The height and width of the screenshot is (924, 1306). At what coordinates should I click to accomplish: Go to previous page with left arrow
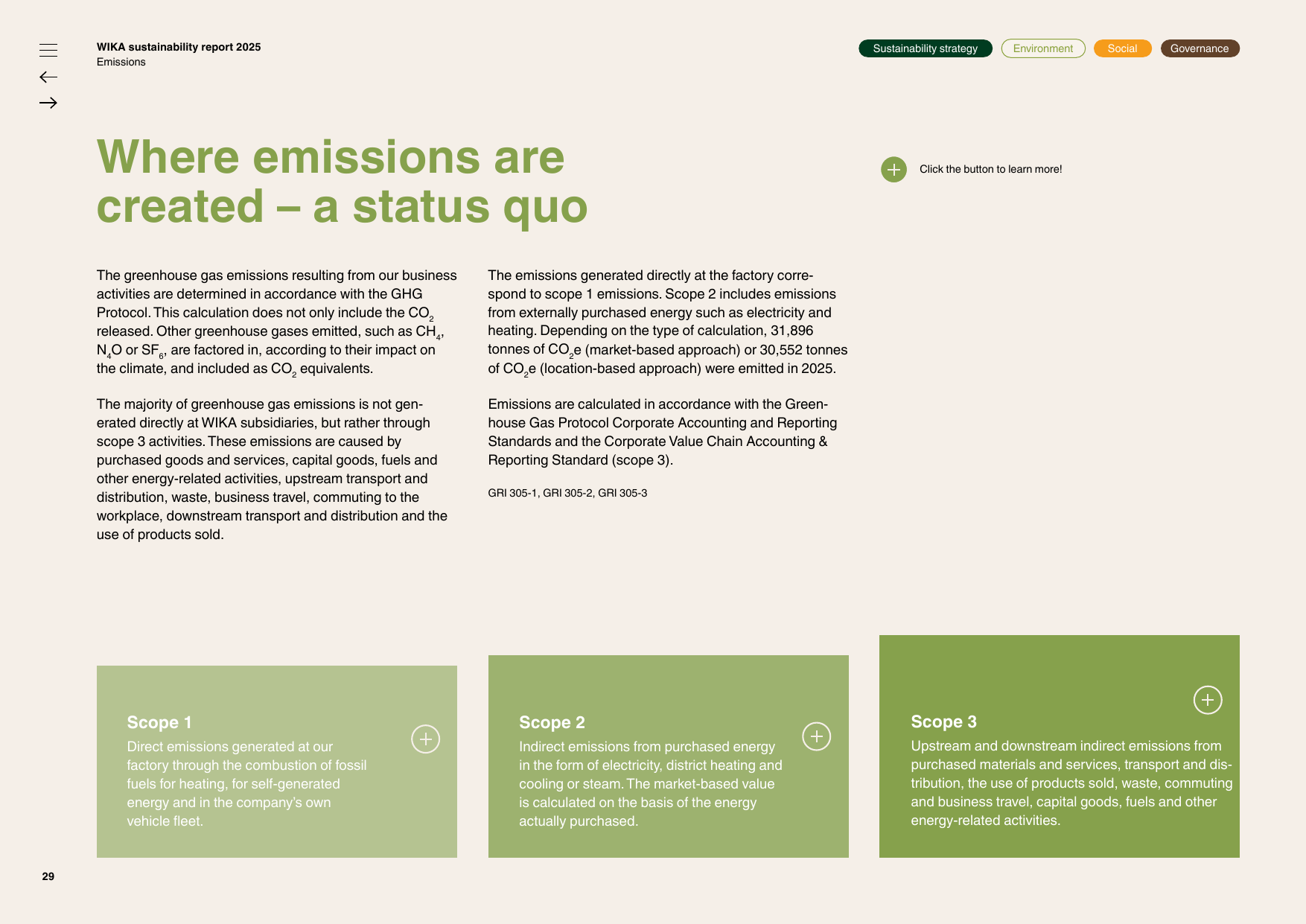(48, 77)
